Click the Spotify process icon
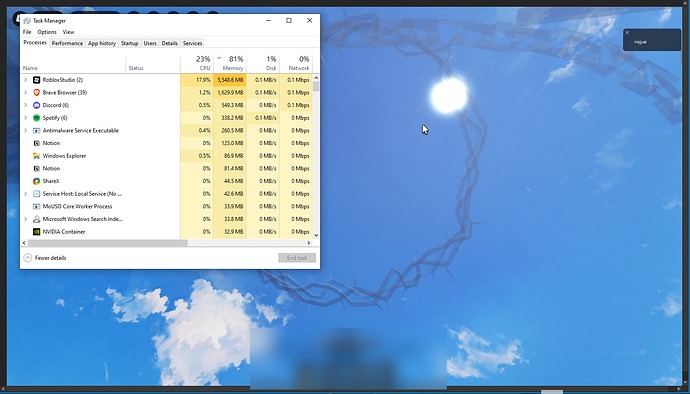Screen dimensions: 690x394 (37, 118)
